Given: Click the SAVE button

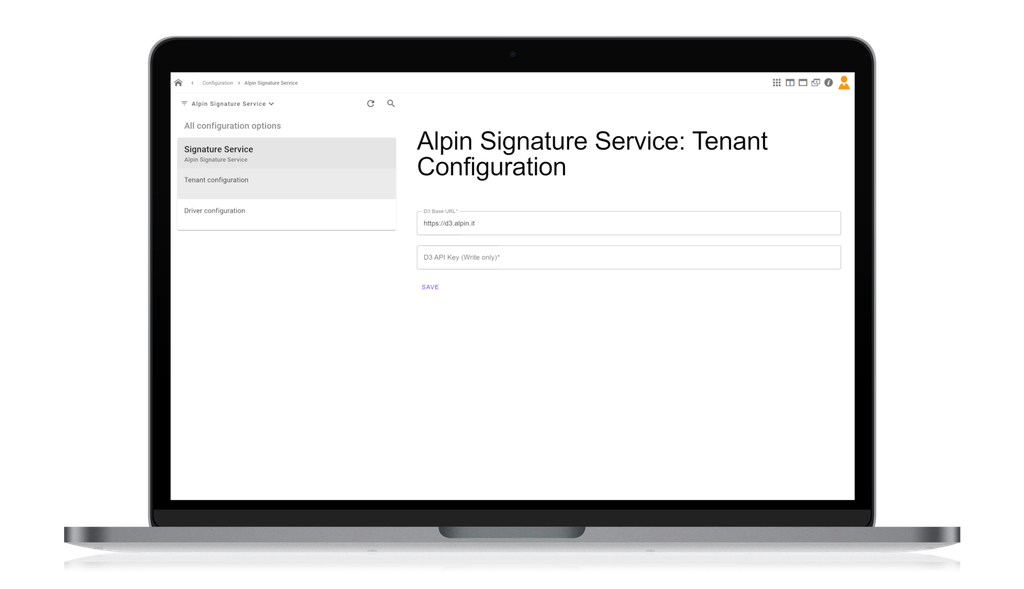Looking at the screenshot, I should click(x=430, y=287).
